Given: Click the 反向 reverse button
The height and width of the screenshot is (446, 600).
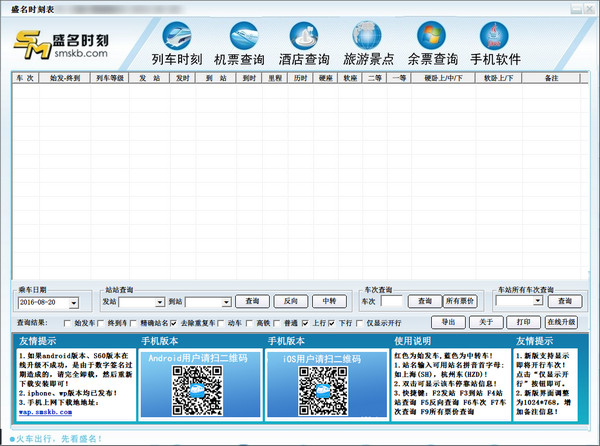Looking at the screenshot, I should [x=290, y=301].
